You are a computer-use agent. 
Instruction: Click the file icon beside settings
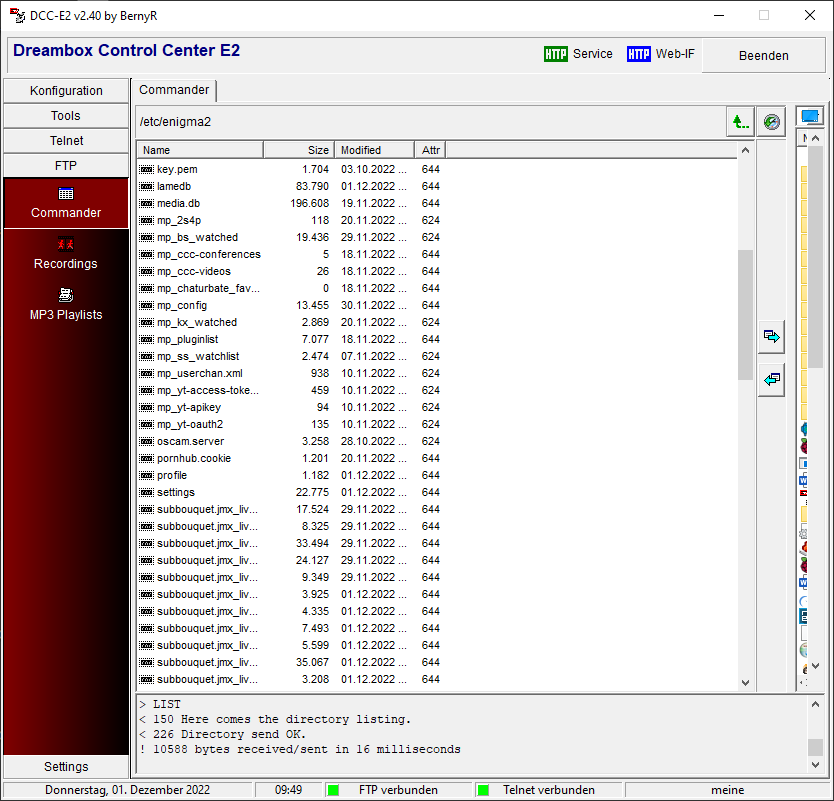pyautogui.click(x=146, y=493)
